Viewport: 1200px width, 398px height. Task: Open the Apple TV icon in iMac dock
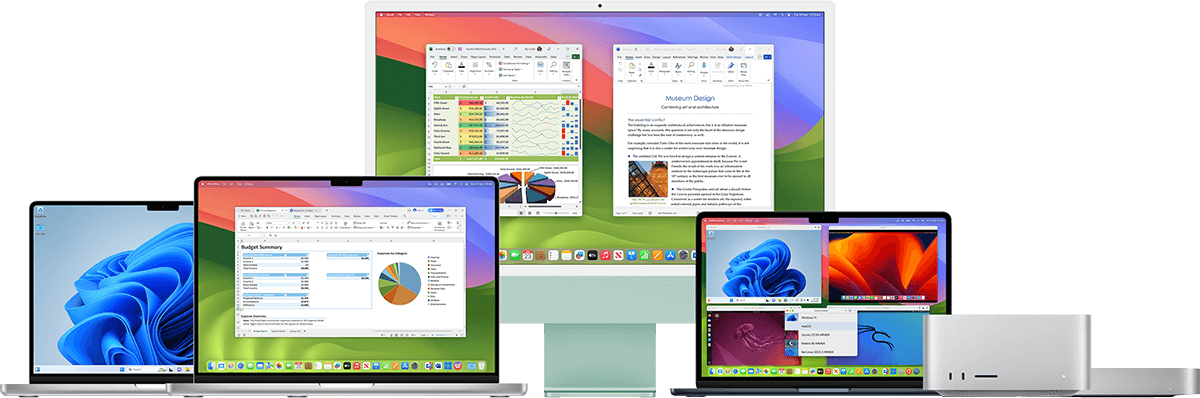coord(592,254)
